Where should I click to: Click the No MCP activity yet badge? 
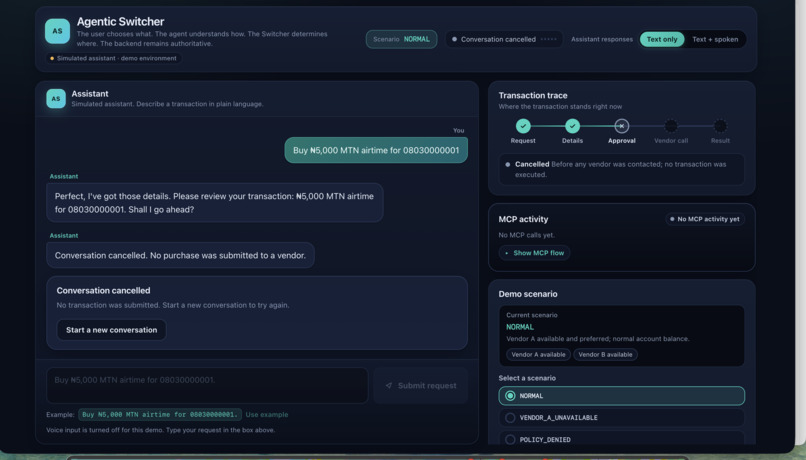[x=705, y=219]
